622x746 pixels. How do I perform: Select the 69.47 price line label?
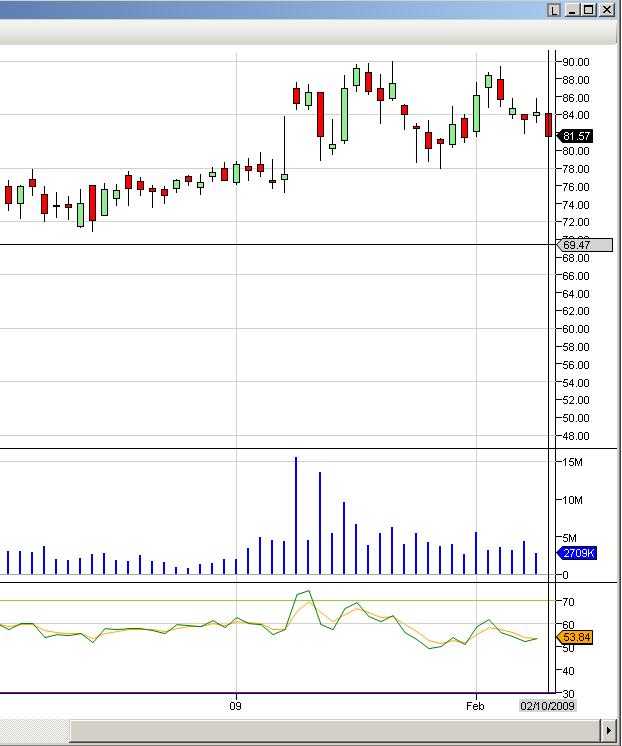584,245
